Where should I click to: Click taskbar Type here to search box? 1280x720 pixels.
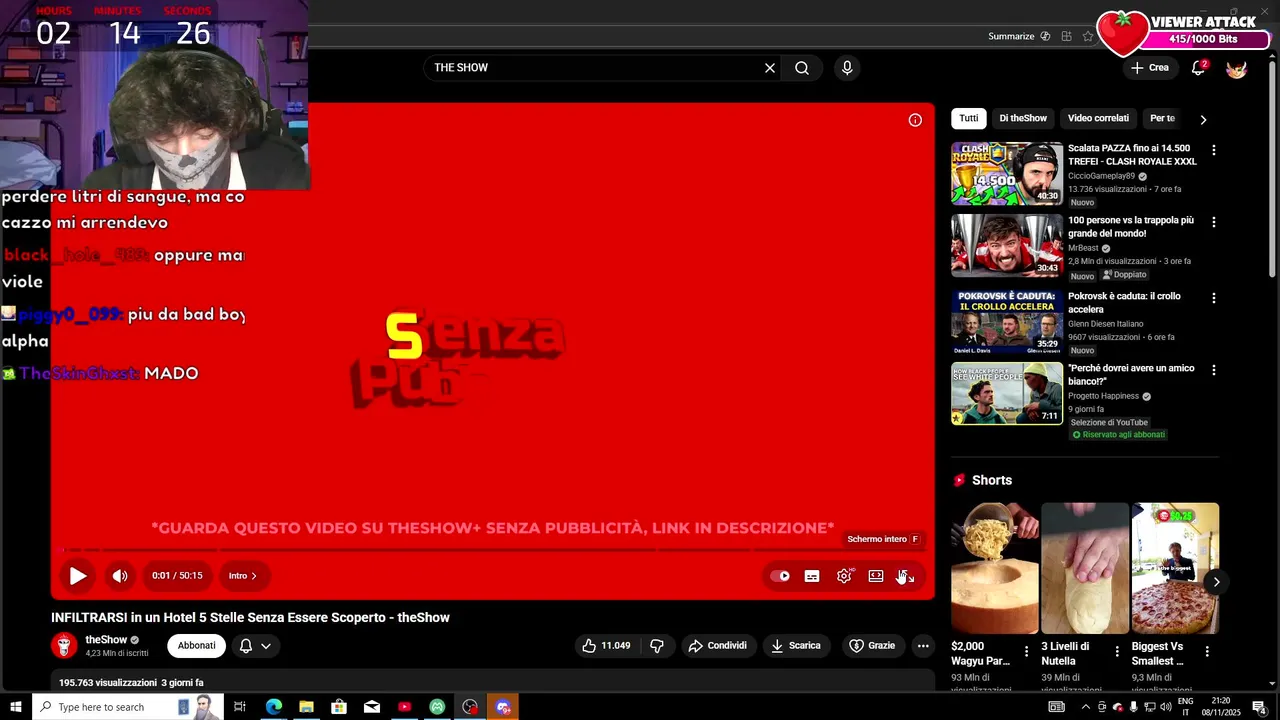coord(128,707)
